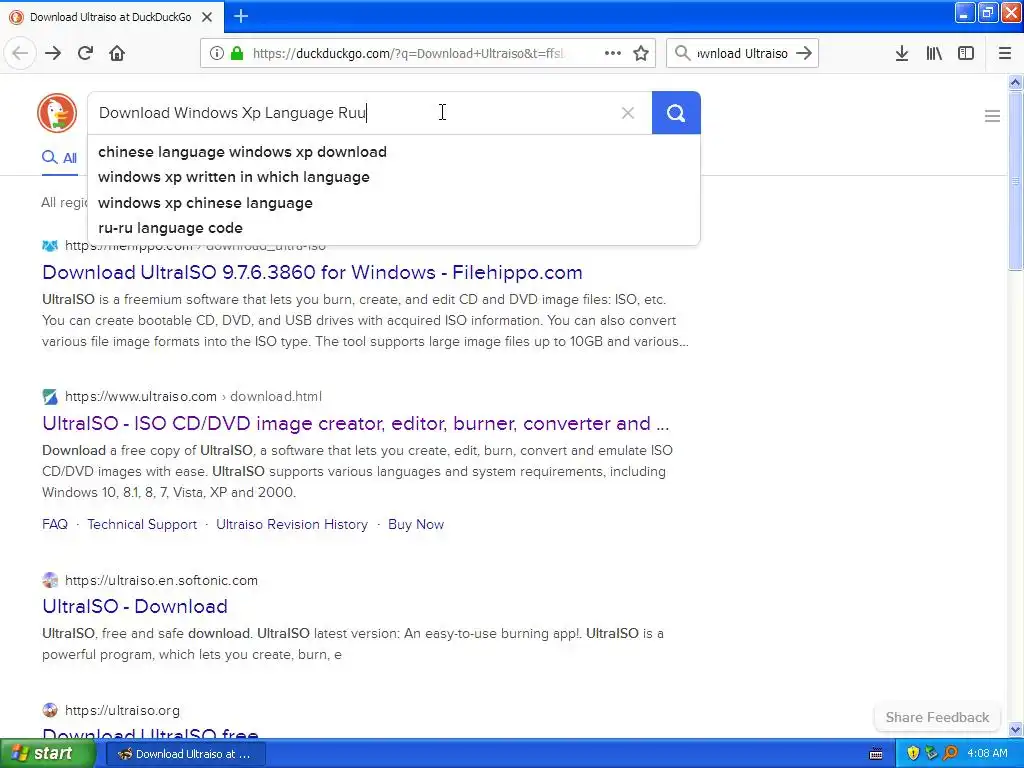
Task: Open site information icon in address bar
Action: tap(216, 53)
